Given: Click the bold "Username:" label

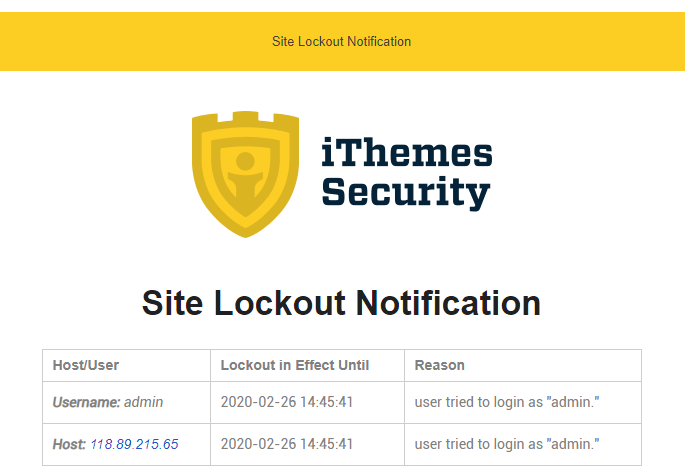Looking at the screenshot, I should tap(86, 403).
